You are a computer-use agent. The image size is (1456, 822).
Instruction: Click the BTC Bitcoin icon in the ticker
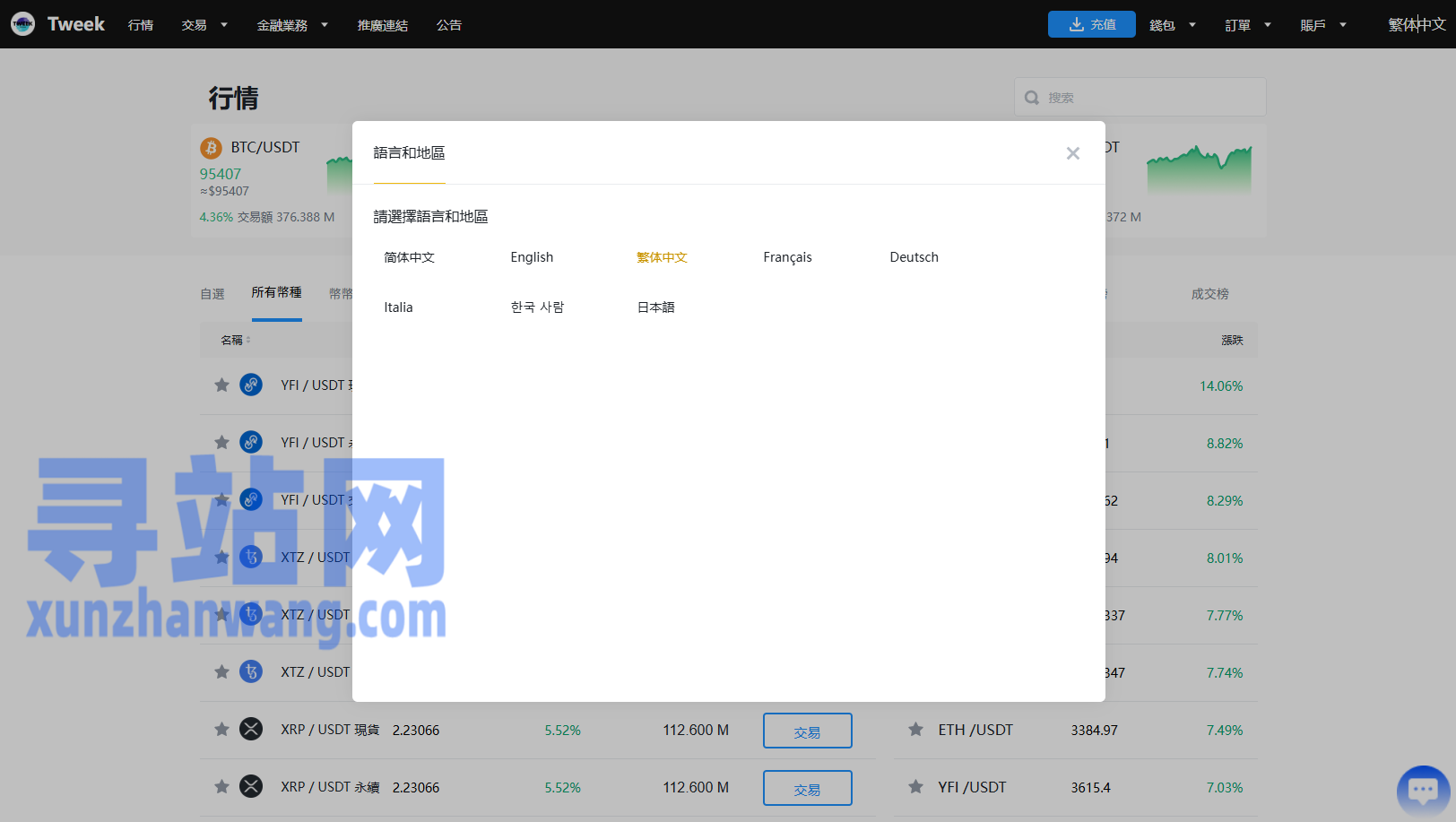[212, 147]
